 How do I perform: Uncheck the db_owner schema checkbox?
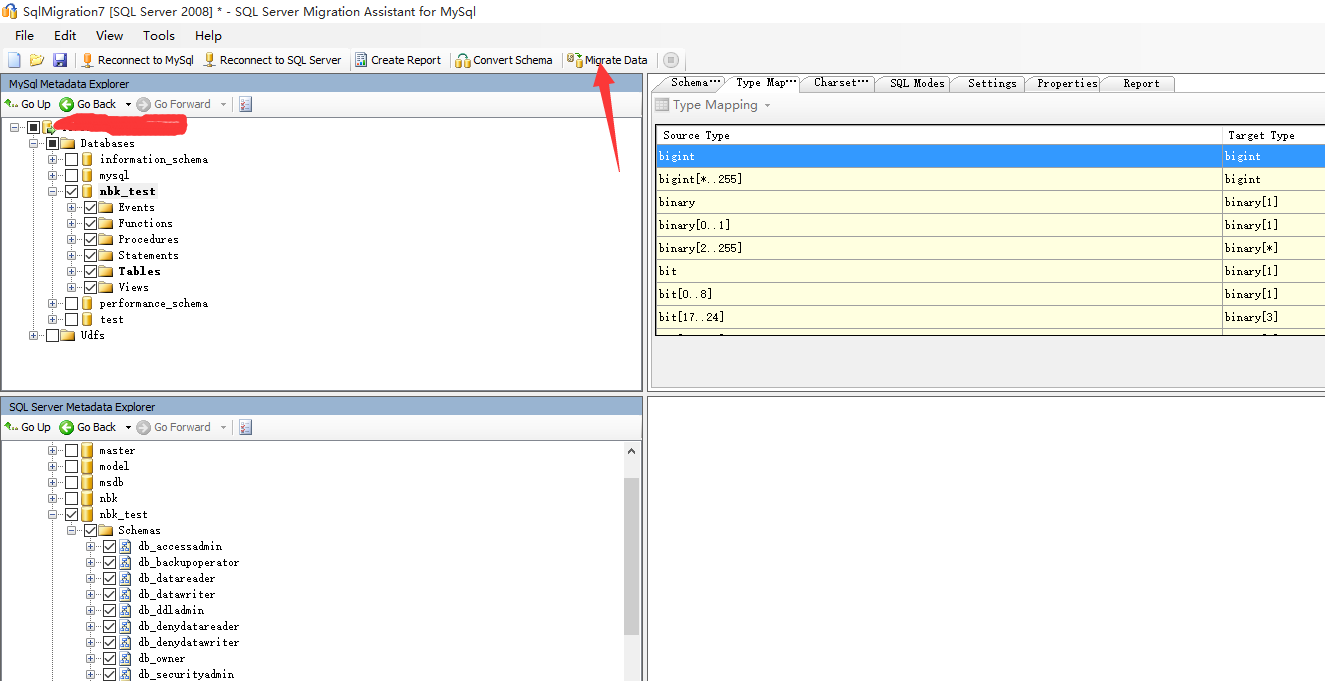pyautogui.click(x=108, y=658)
